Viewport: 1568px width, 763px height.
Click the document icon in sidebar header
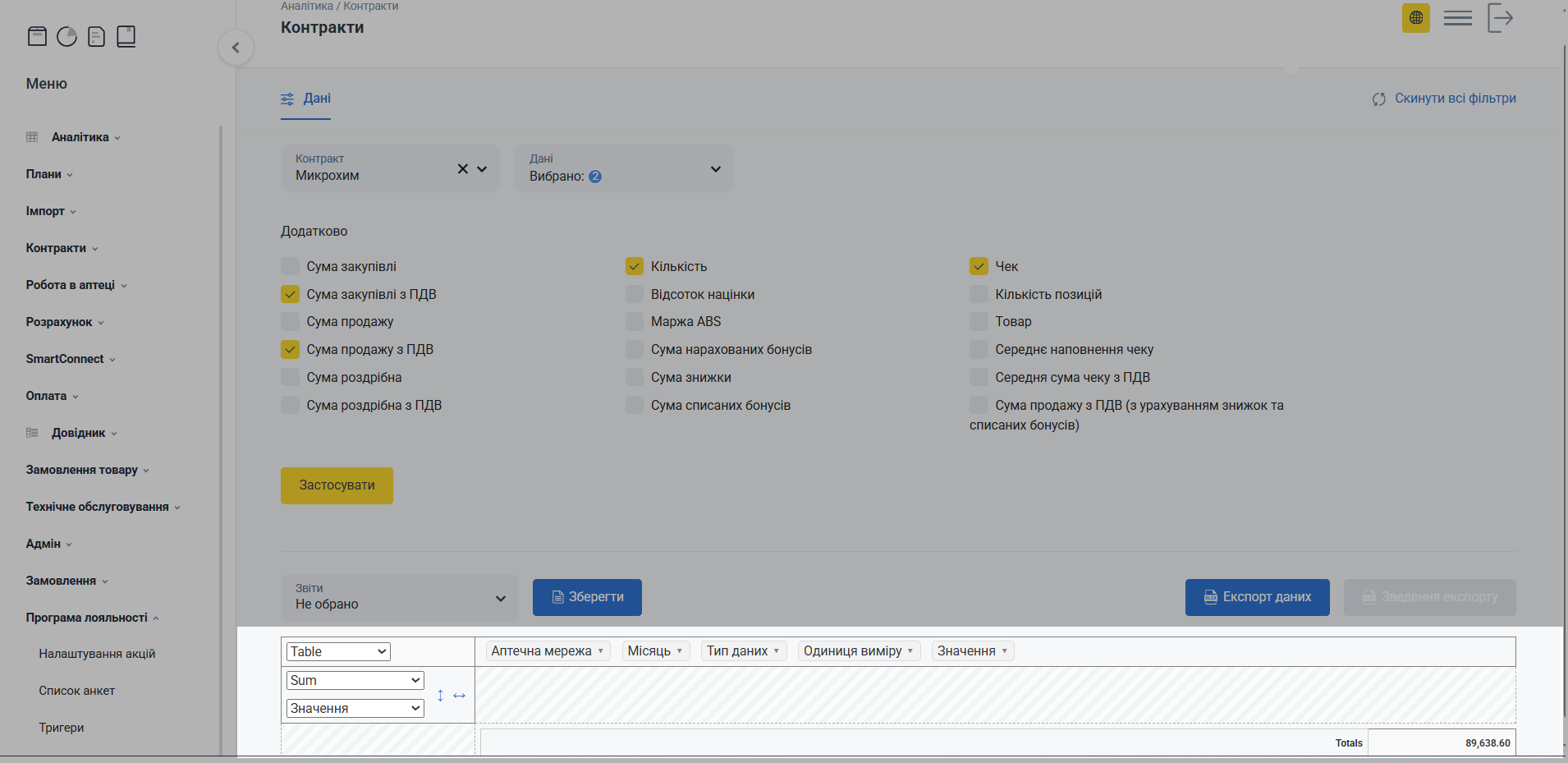(x=96, y=36)
